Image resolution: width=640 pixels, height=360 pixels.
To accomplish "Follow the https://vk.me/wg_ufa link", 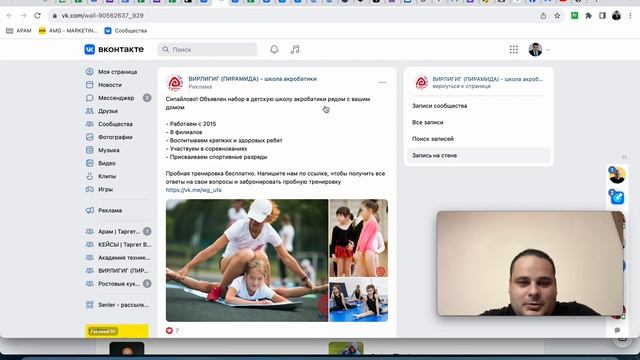I will [193, 190].
